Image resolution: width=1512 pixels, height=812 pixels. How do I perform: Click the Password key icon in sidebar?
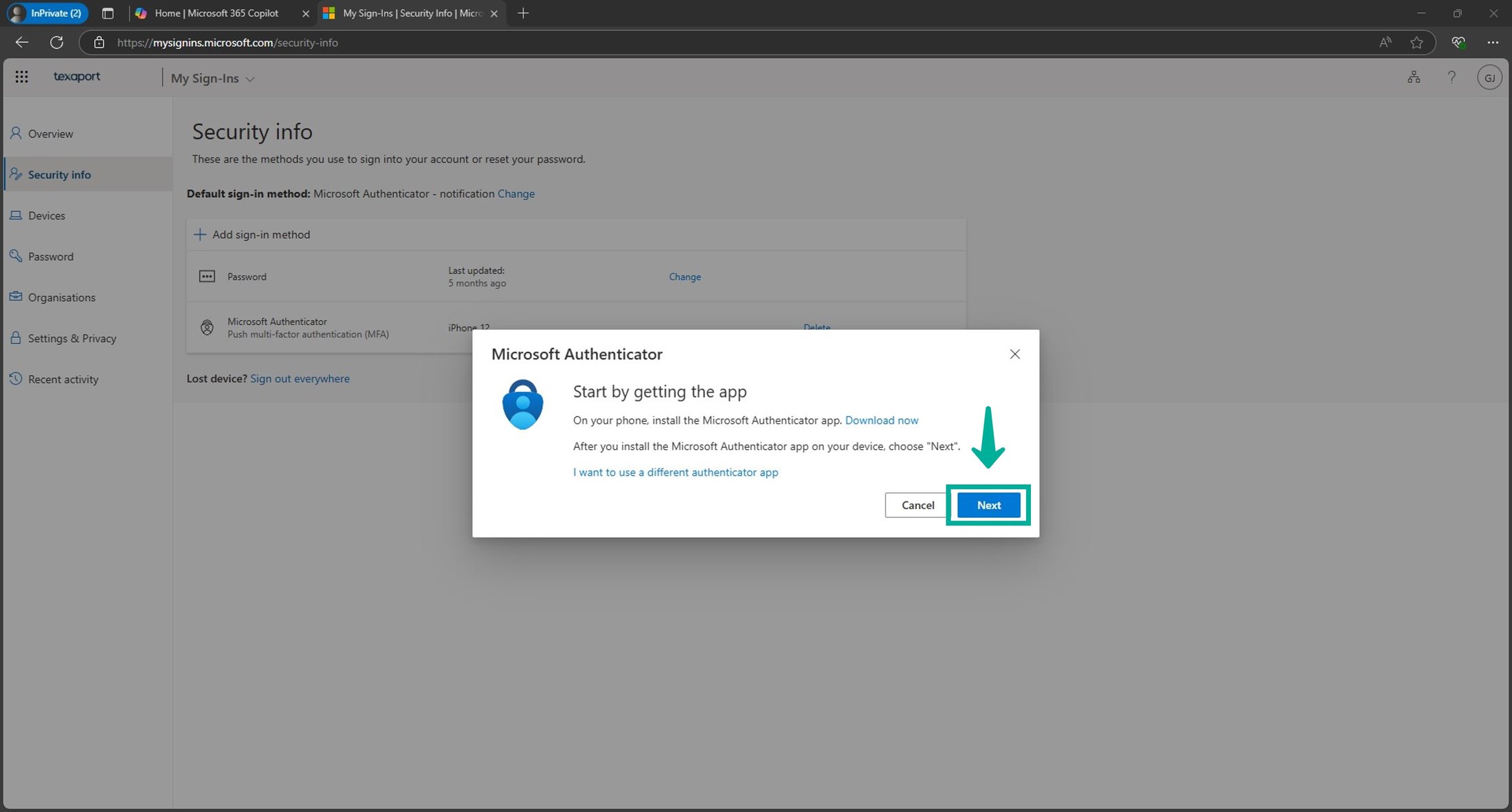pyautogui.click(x=16, y=256)
